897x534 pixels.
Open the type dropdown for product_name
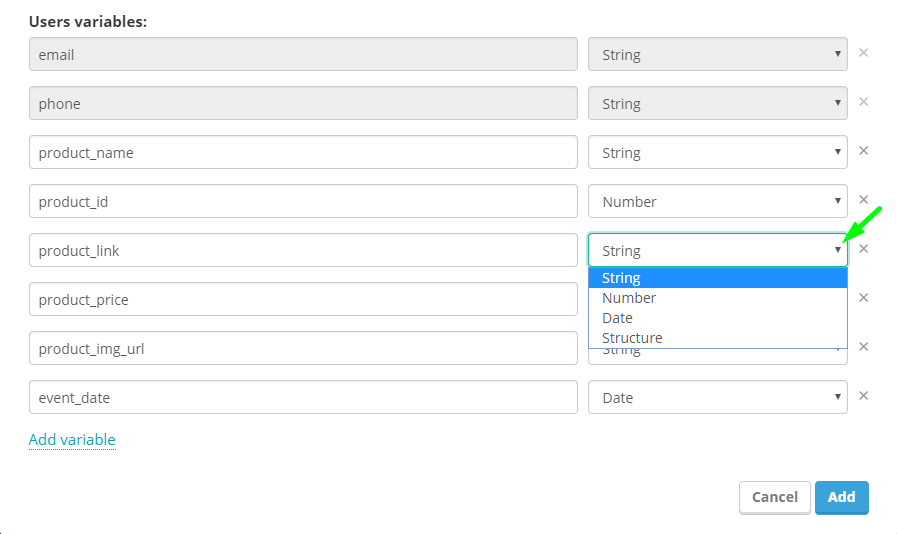coord(717,152)
